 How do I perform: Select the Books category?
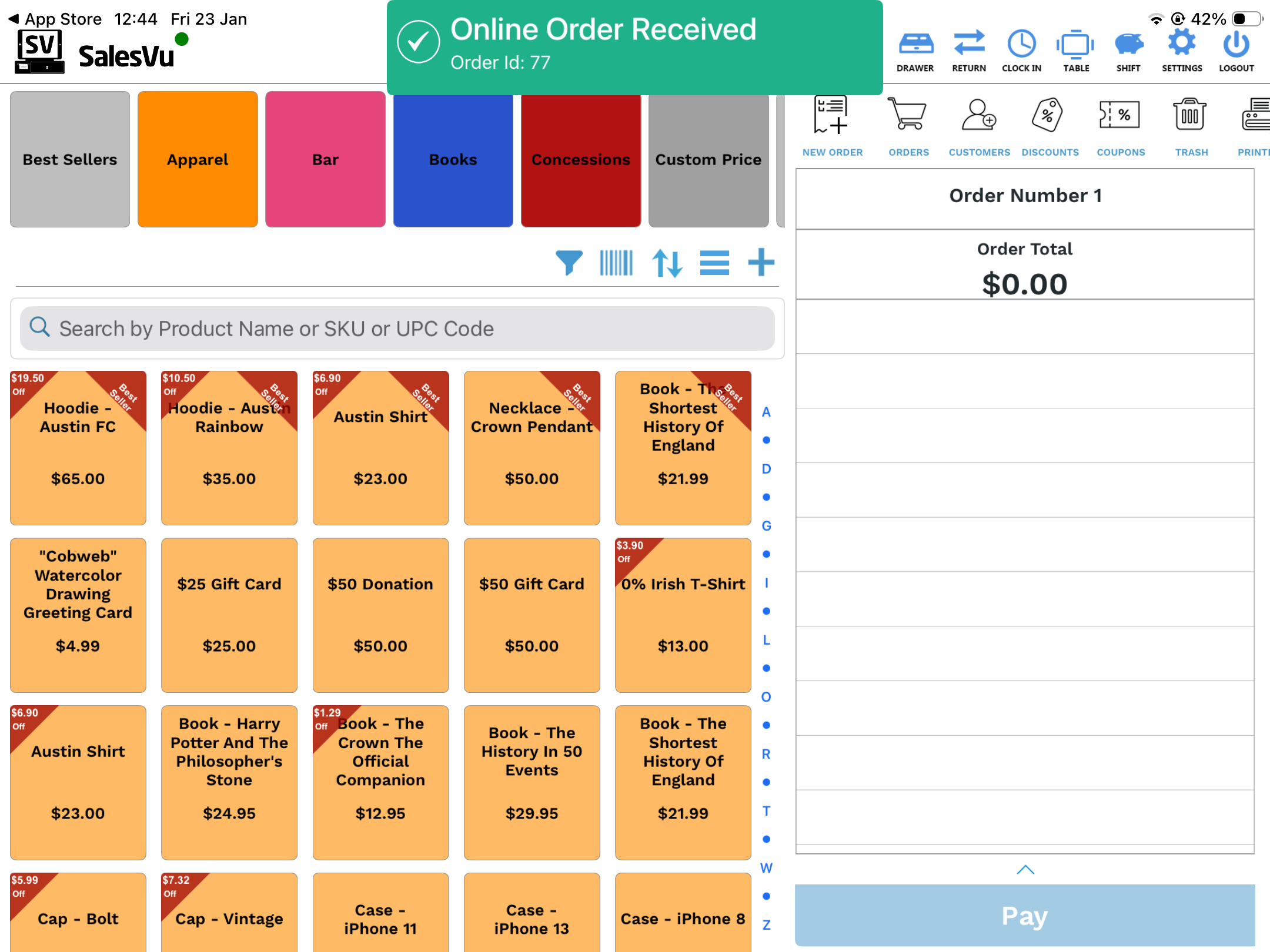[453, 159]
